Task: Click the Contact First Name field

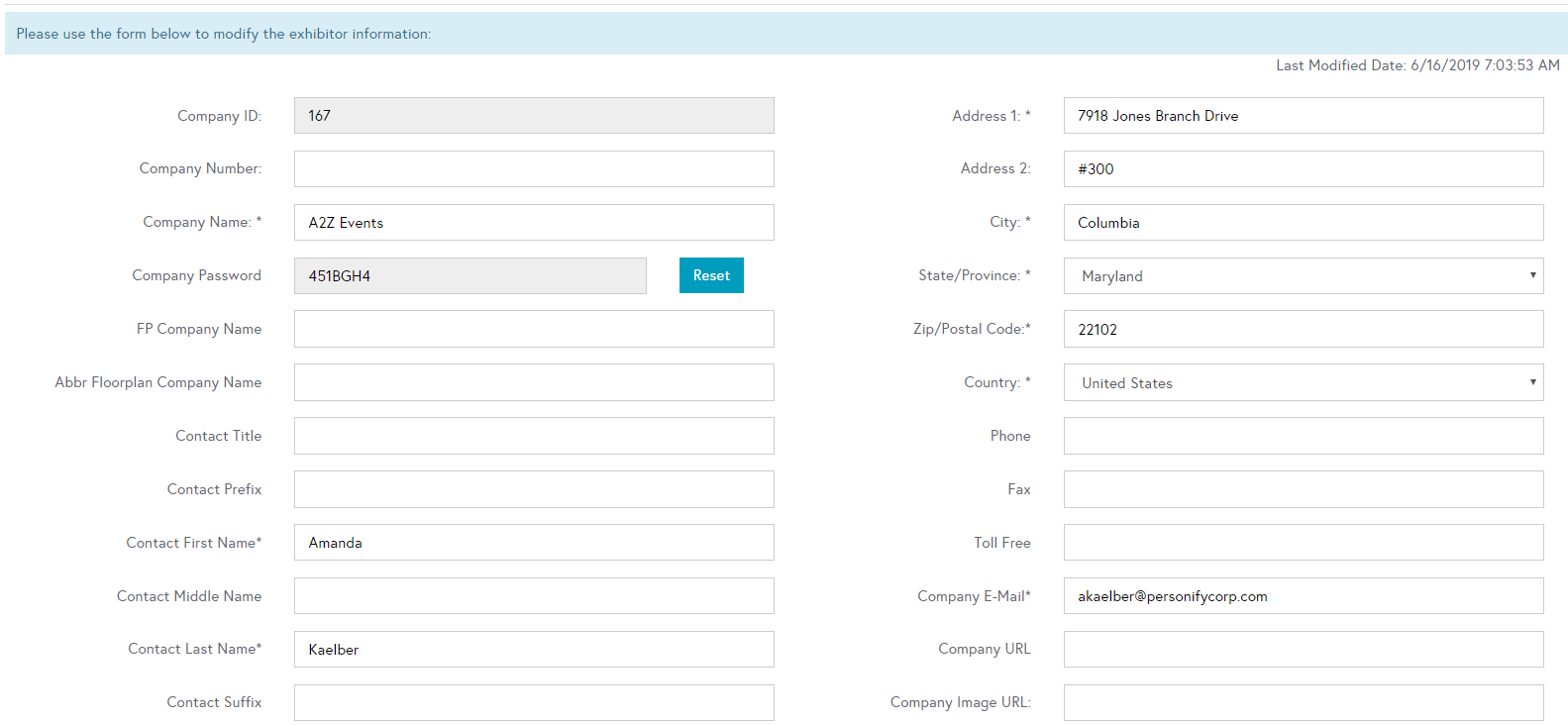Action: 533,543
